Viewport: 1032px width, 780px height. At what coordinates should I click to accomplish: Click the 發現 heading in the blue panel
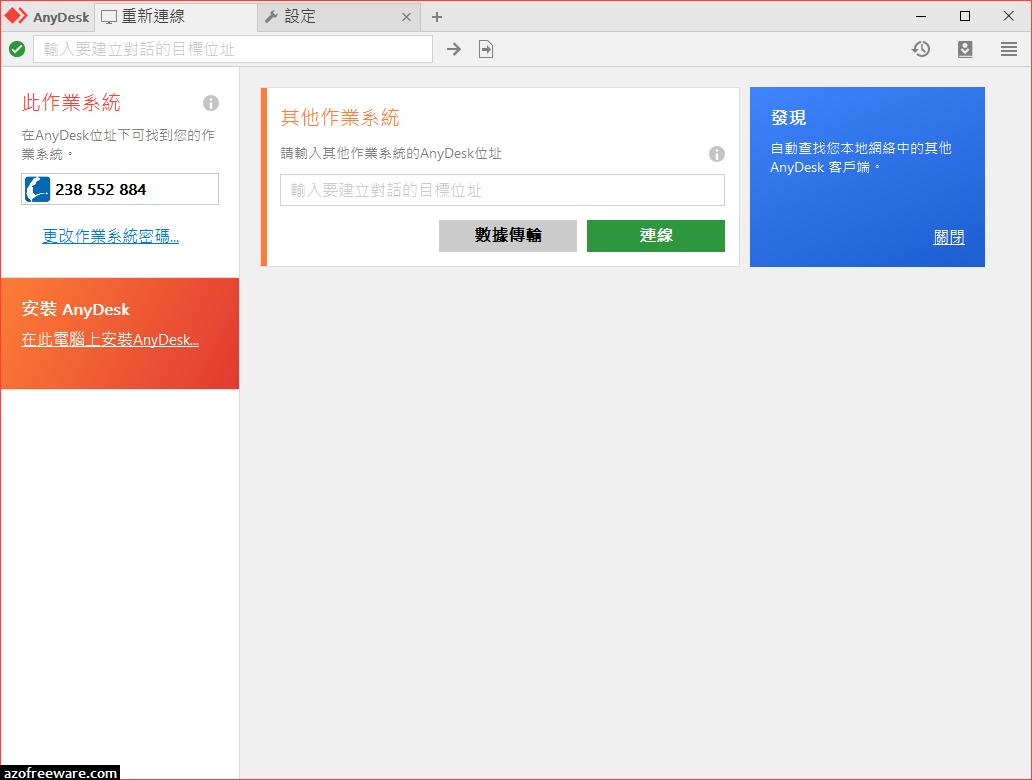coord(788,118)
